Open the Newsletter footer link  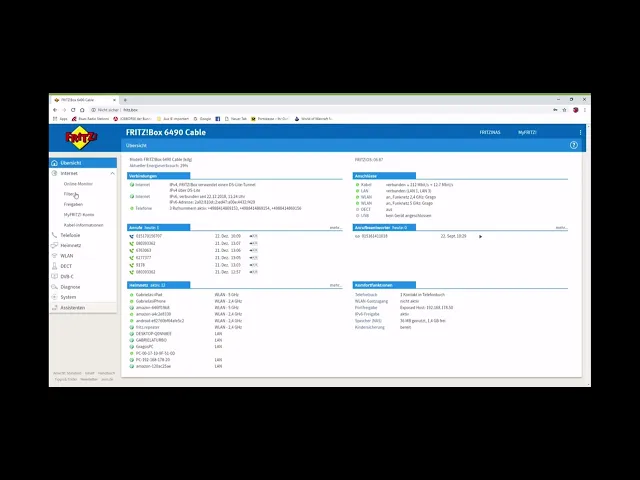pyautogui.click(x=89, y=380)
